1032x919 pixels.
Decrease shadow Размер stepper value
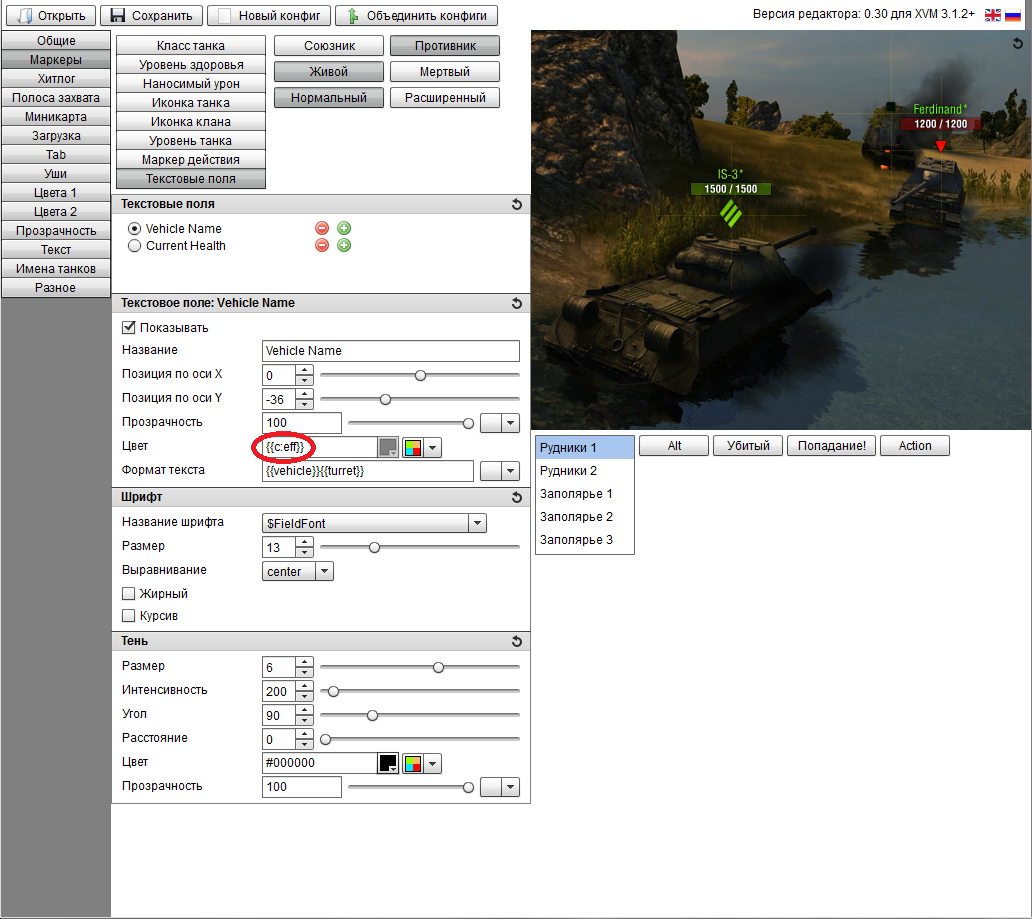pyautogui.click(x=304, y=673)
